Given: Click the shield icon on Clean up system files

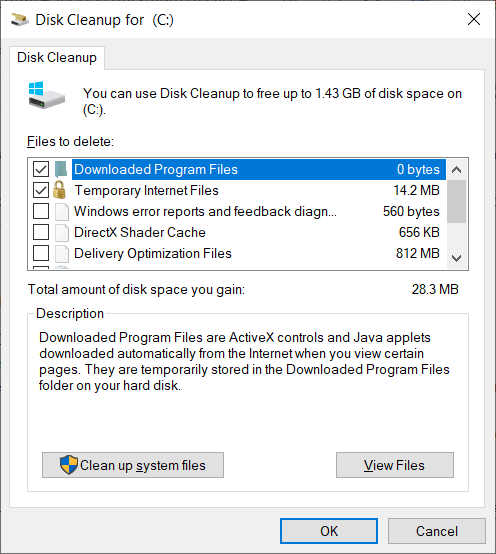Looking at the screenshot, I should click(x=69, y=465).
